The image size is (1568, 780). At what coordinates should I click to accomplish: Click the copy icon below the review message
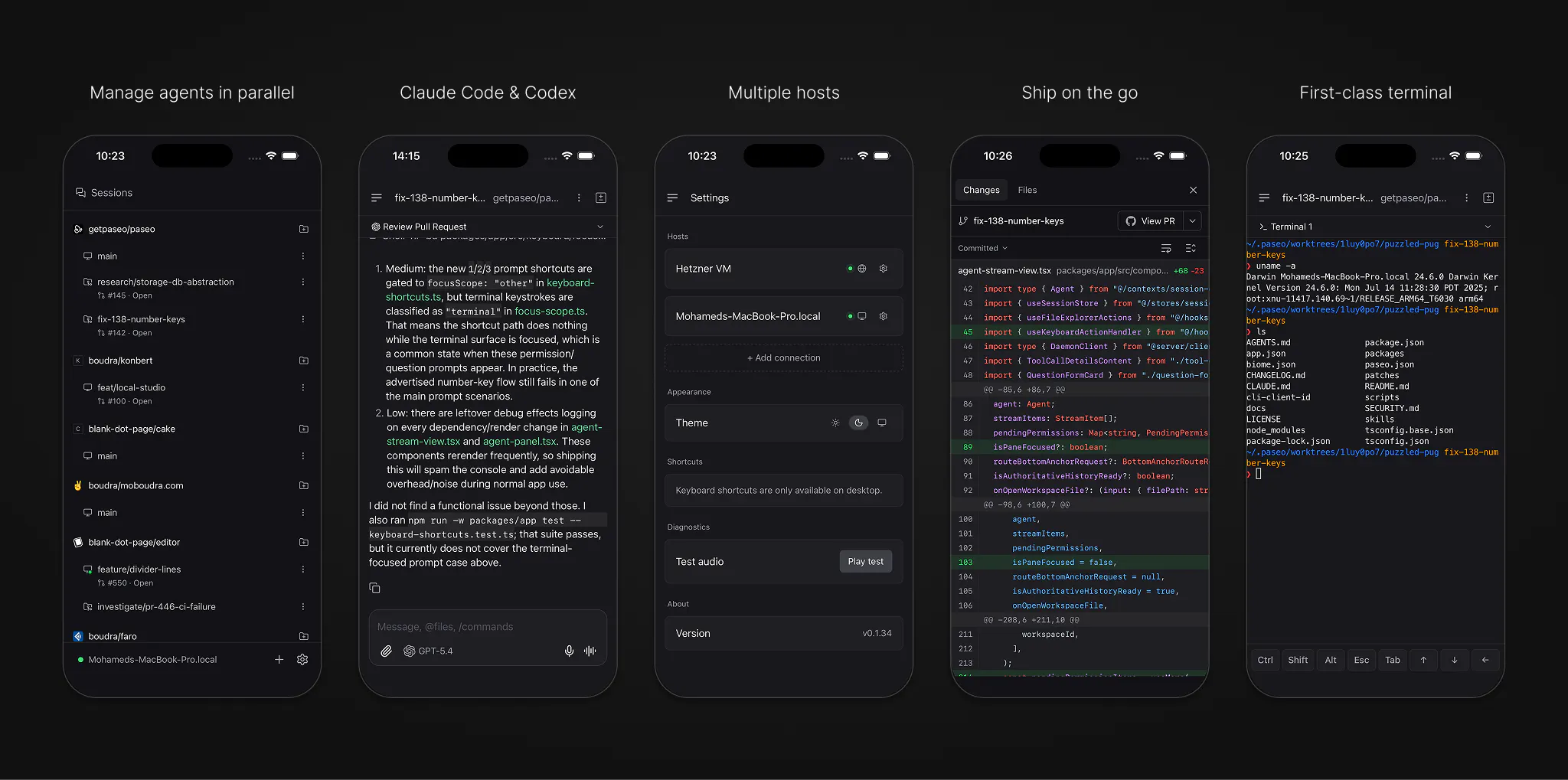pos(374,588)
